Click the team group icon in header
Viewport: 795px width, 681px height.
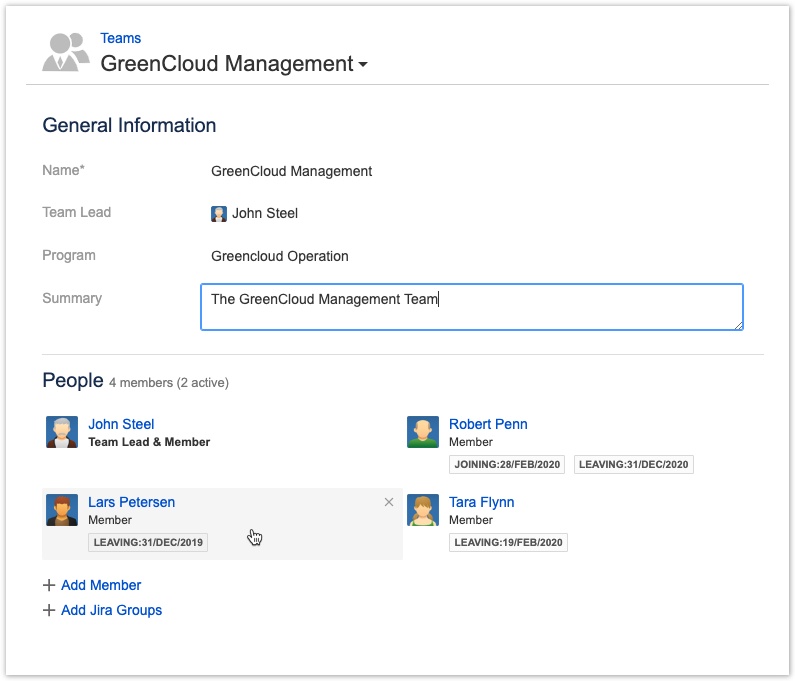[66, 52]
